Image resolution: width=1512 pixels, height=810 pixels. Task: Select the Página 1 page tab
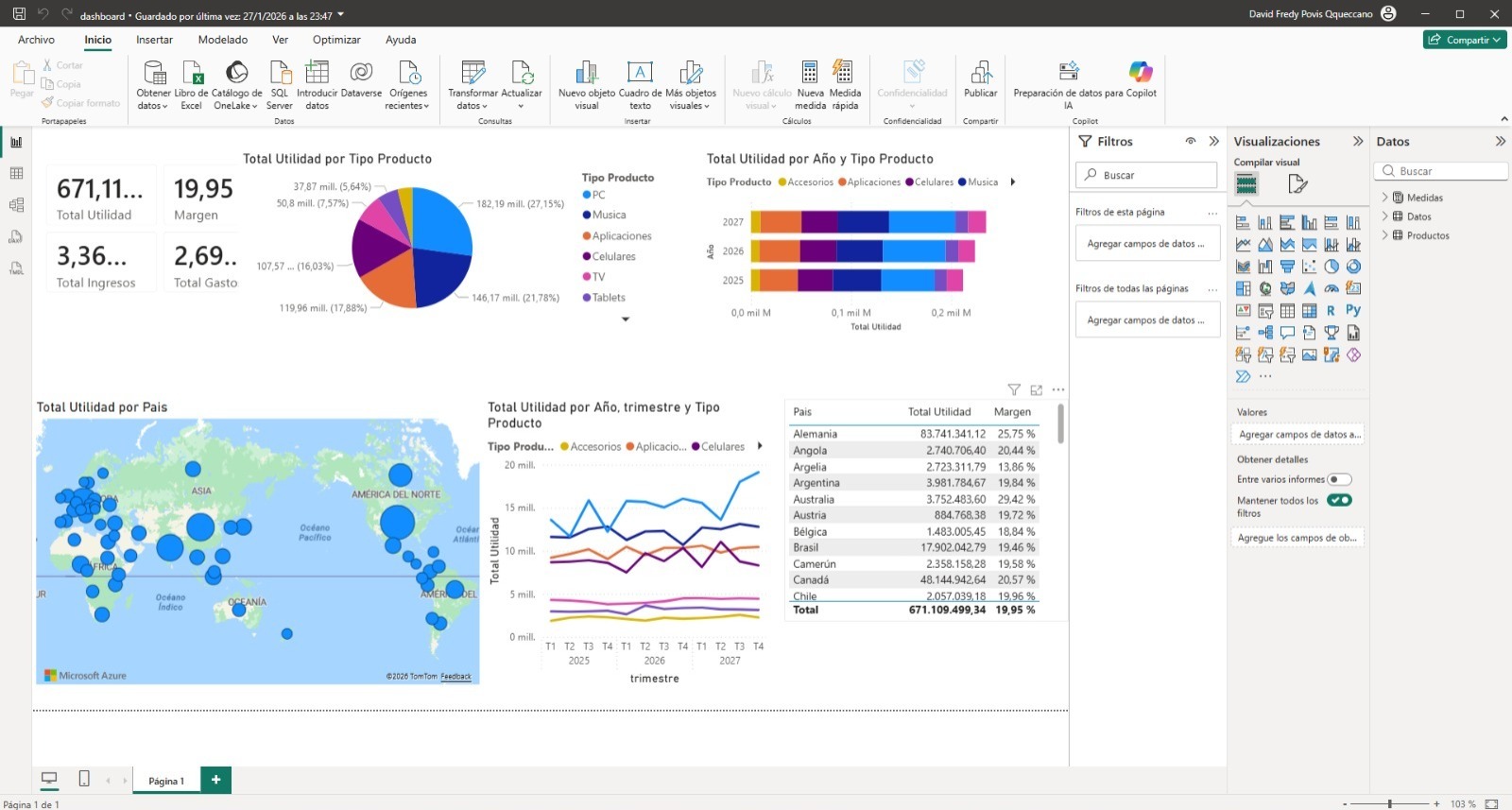pyautogui.click(x=166, y=781)
